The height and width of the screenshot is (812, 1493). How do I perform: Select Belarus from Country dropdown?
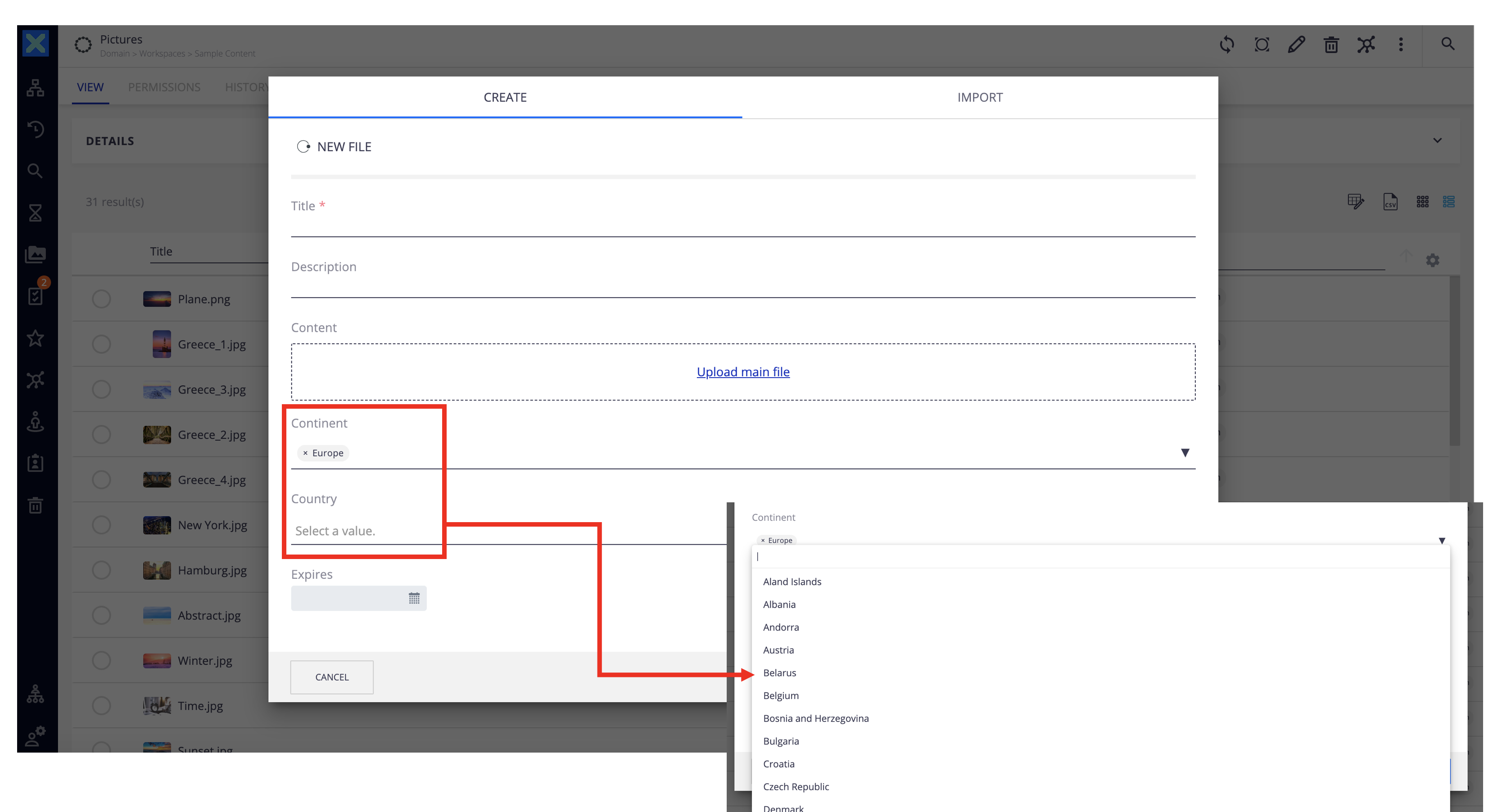click(x=780, y=672)
